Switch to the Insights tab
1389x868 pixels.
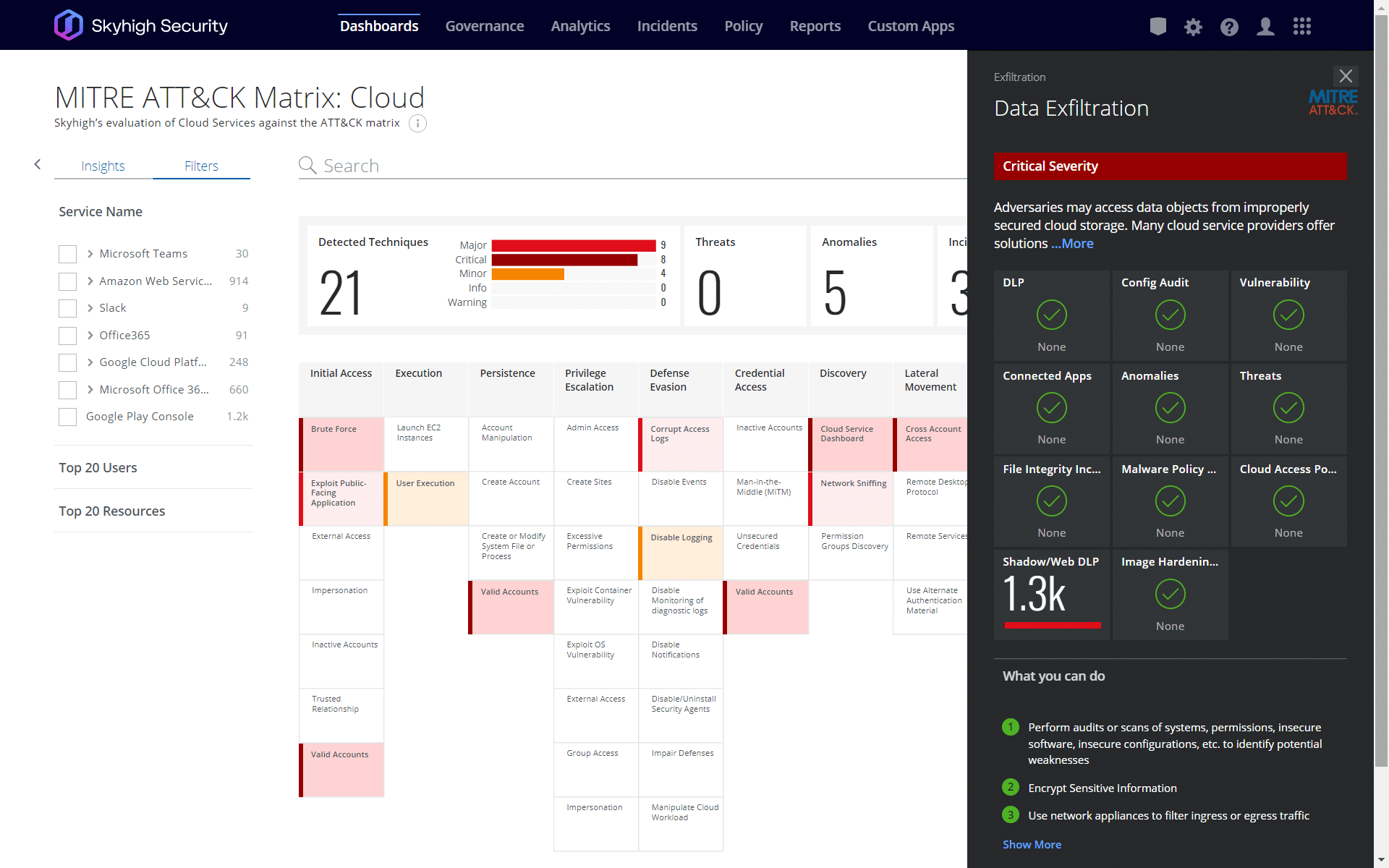[103, 166]
